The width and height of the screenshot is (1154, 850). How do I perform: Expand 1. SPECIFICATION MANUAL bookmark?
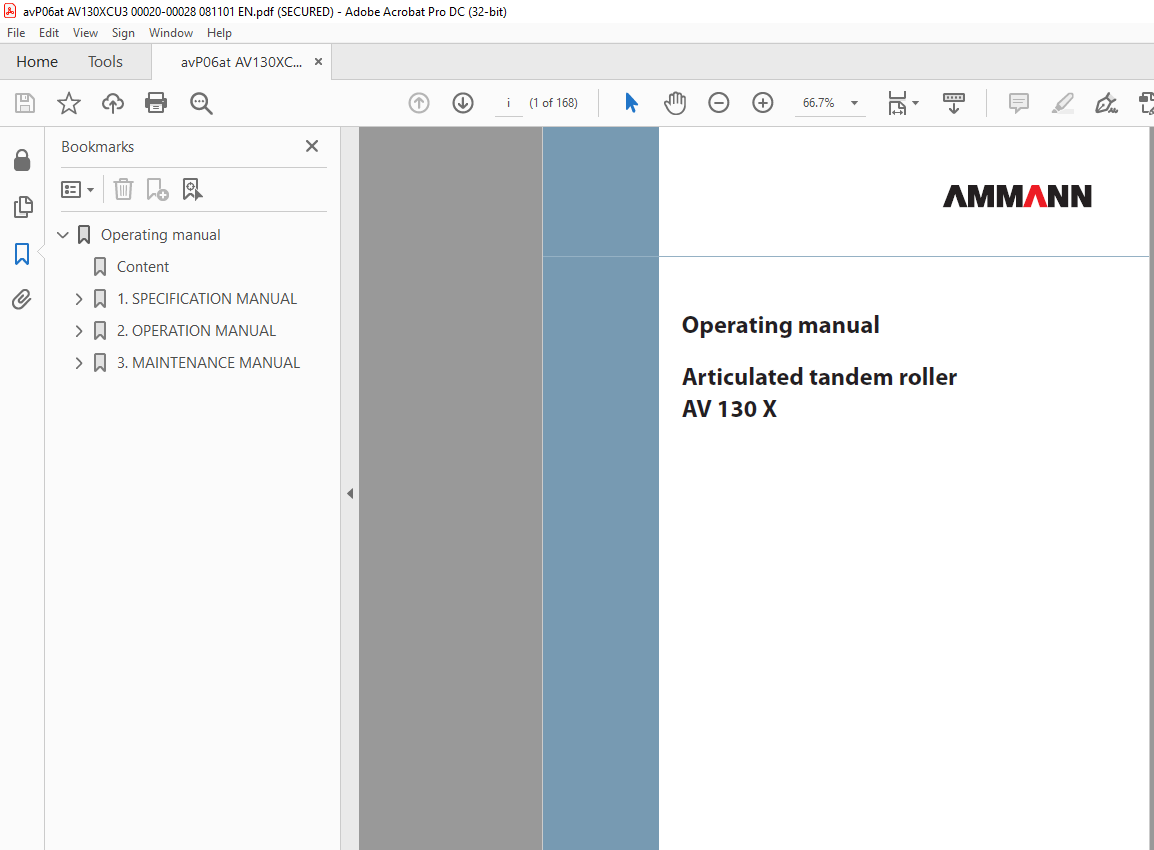point(79,299)
